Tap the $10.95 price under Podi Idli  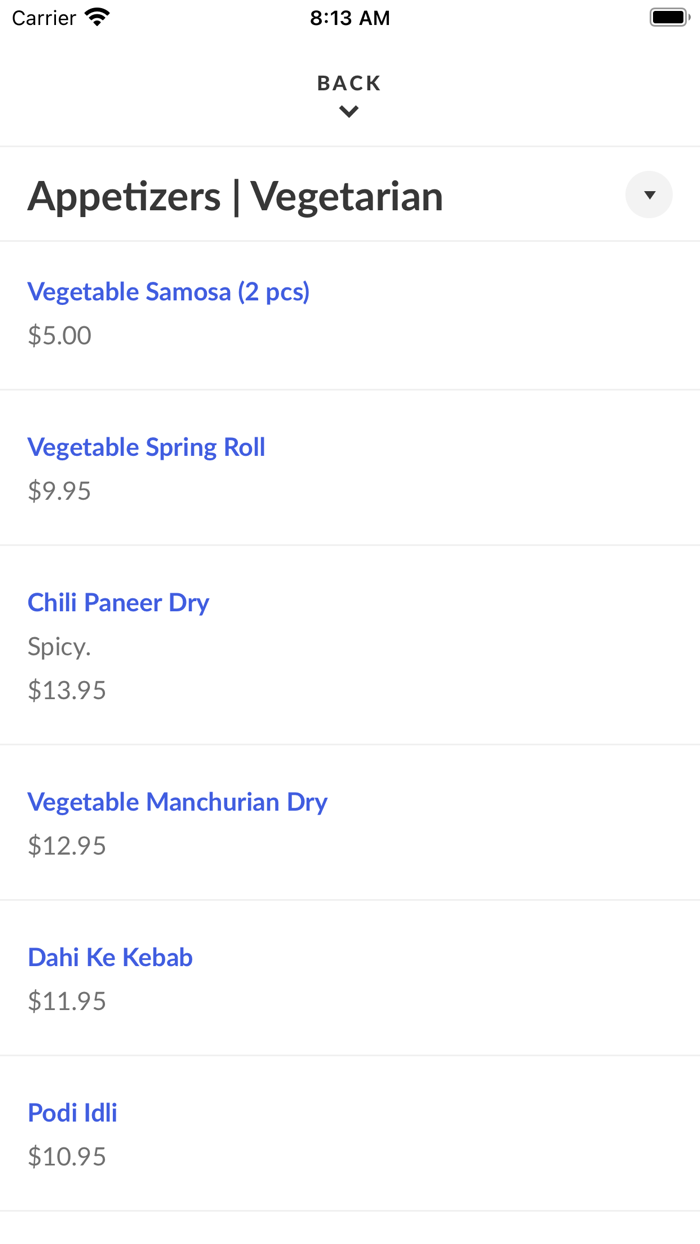pyautogui.click(x=66, y=1156)
